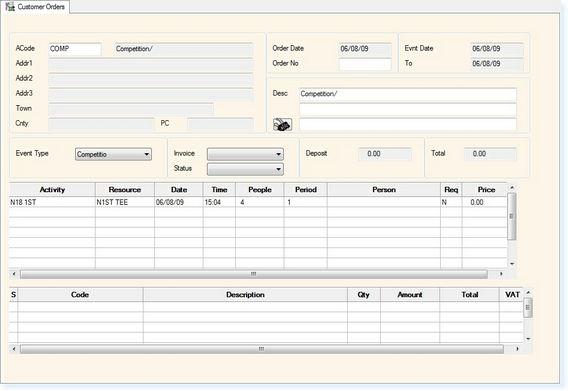Open the Event Type dropdown
The image size is (568, 391).
[x=113, y=154]
